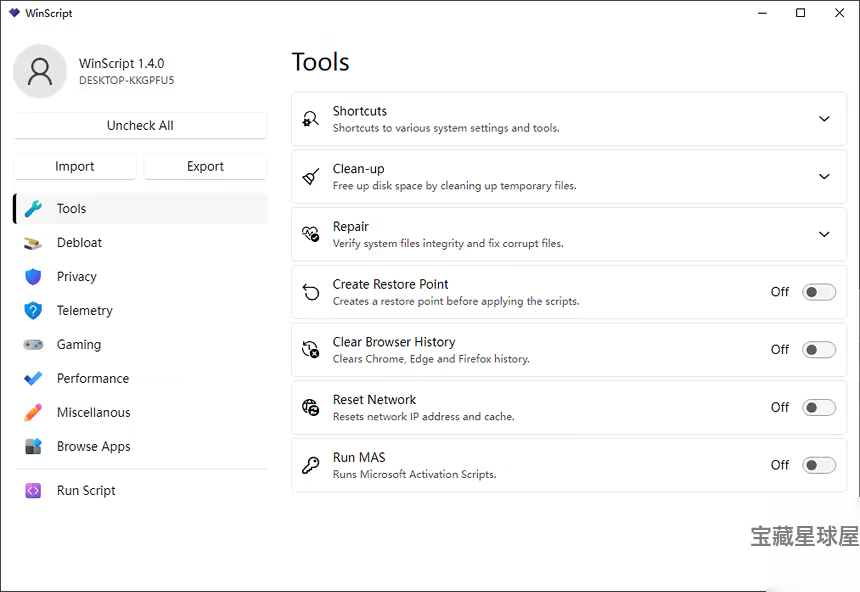Image resolution: width=860 pixels, height=592 pixels.
Task: Click the Miscellanous pencil icon
Action: [x=33, y=413]
